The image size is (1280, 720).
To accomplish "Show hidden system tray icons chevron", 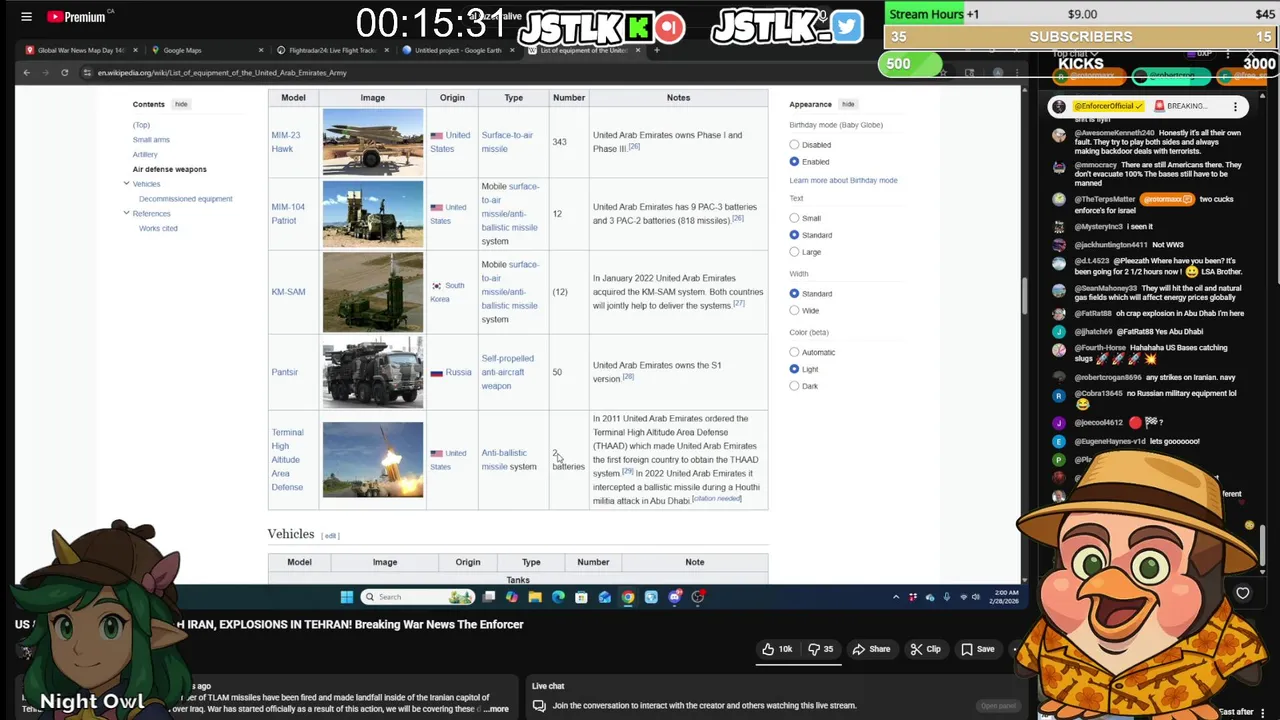I will coord(896,597).
